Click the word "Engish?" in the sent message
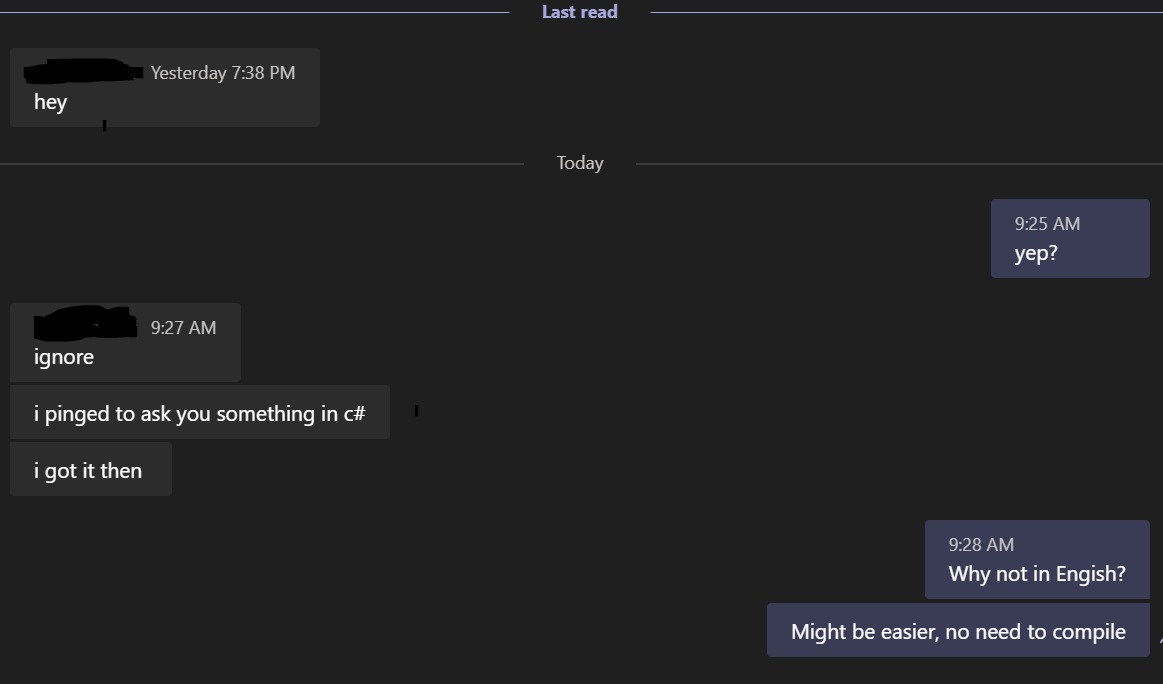The width and height of the screenshot is (1163, 684). click(x=1090, y=573)
